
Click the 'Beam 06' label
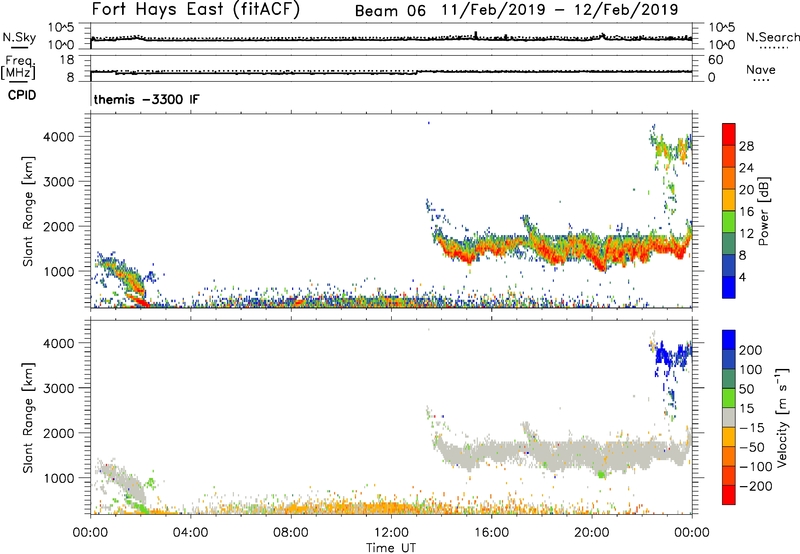coord(390,11)
